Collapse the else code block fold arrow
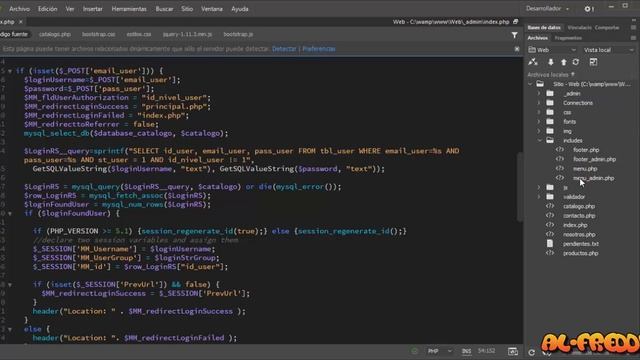This screenshot has width=640, height=360. 10,329
